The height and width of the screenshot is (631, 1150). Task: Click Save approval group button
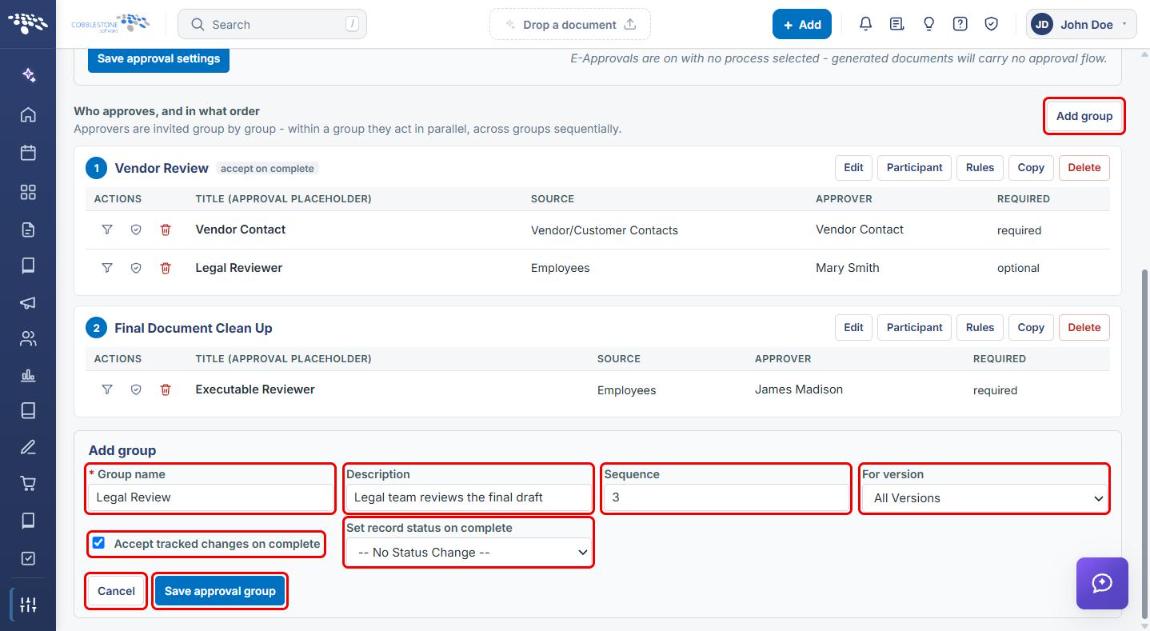coord(220,591)
